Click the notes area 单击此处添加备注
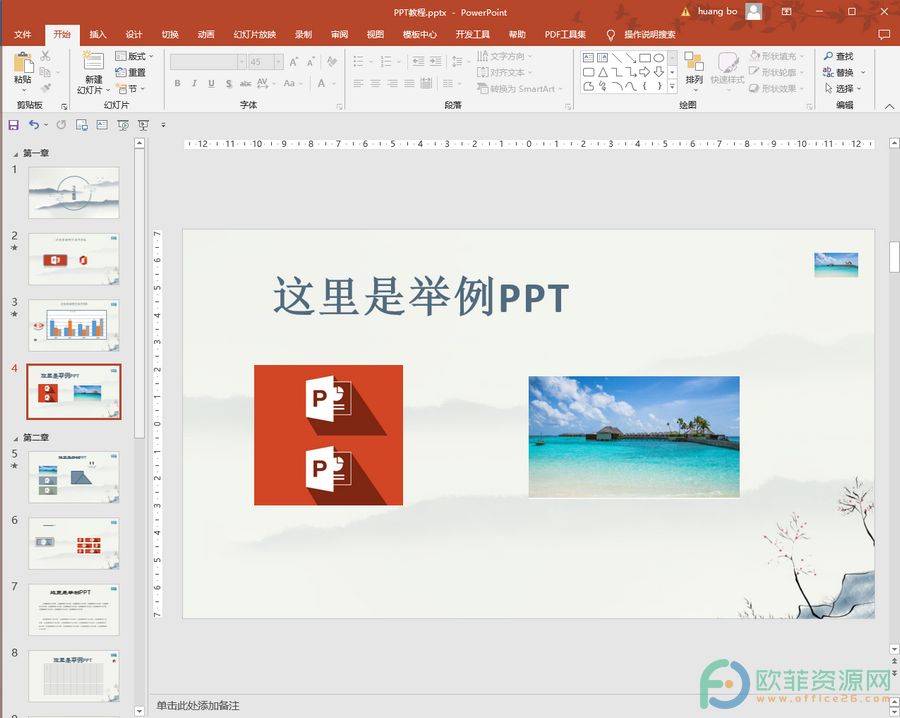 click(x=198, y=706)
